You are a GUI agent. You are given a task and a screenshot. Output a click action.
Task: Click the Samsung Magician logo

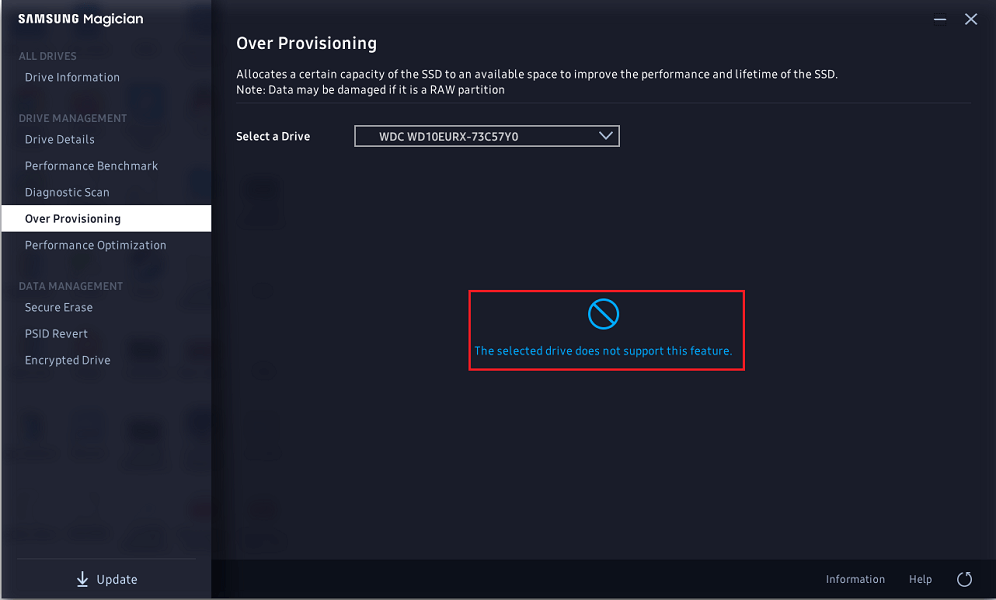(81, 19)
